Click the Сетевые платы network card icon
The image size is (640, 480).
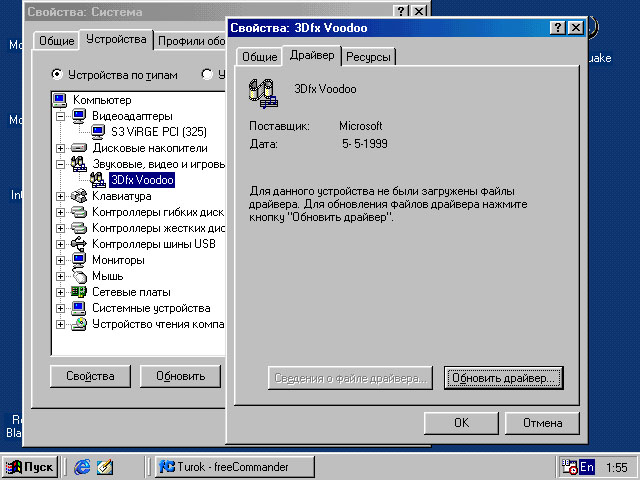79,292
